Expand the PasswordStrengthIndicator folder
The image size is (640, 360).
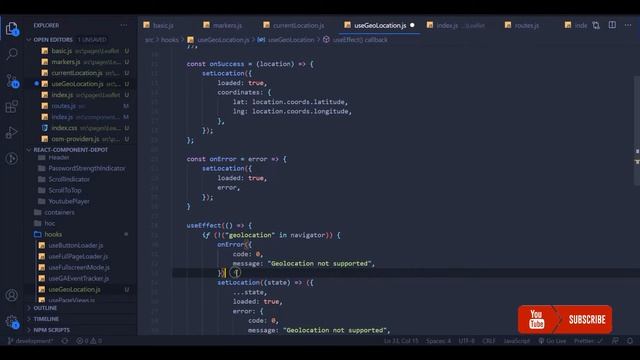click(87, 168)
